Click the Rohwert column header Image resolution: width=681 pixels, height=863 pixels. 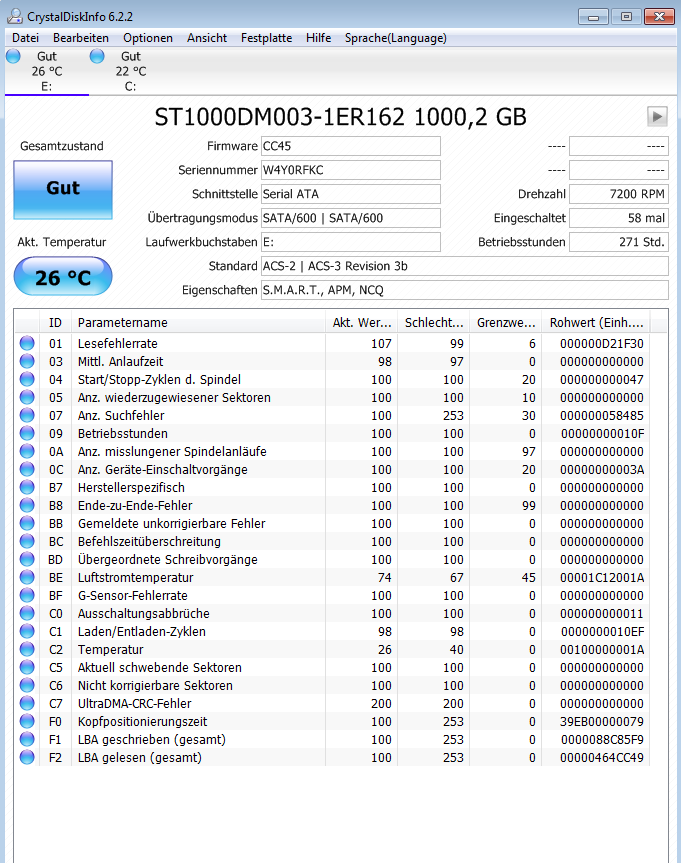coord(596,323)
